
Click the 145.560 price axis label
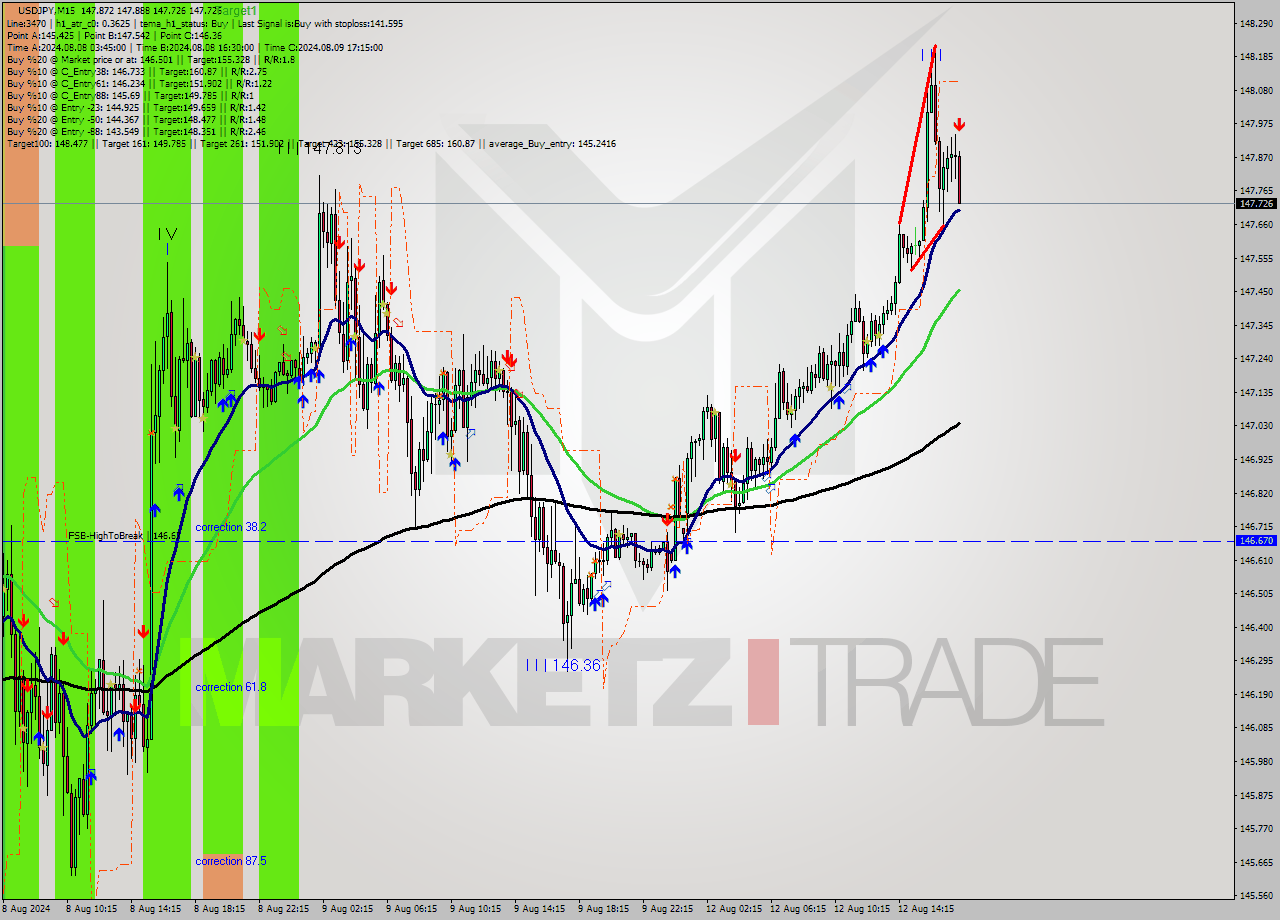pyautogui.click(x=1256, y=895)
